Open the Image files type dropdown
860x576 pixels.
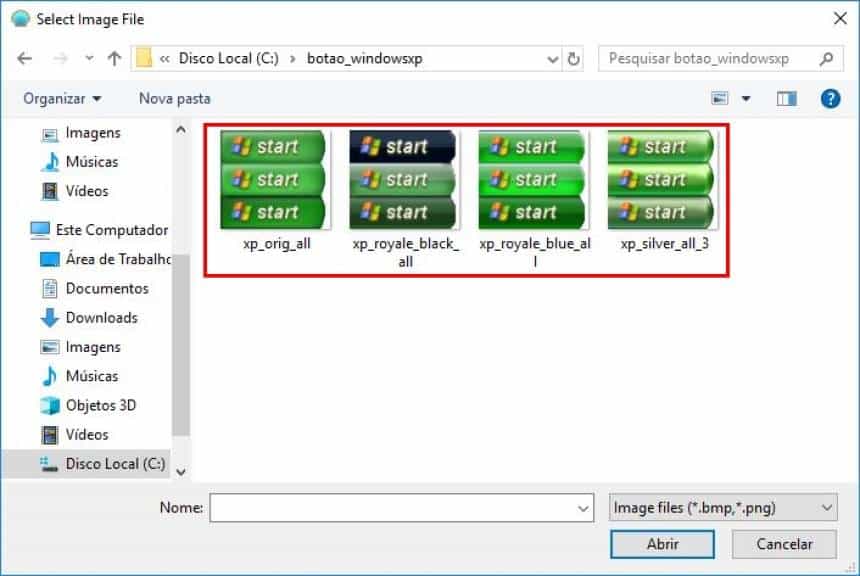(723, 508)
